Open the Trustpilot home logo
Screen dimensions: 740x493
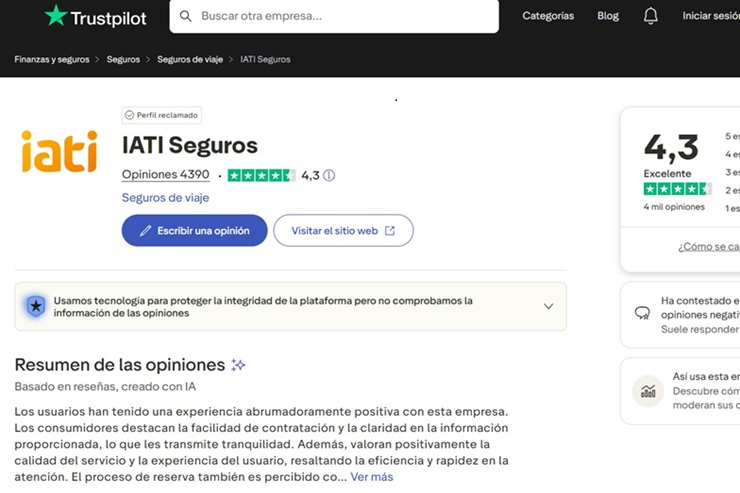click(95, 17)
